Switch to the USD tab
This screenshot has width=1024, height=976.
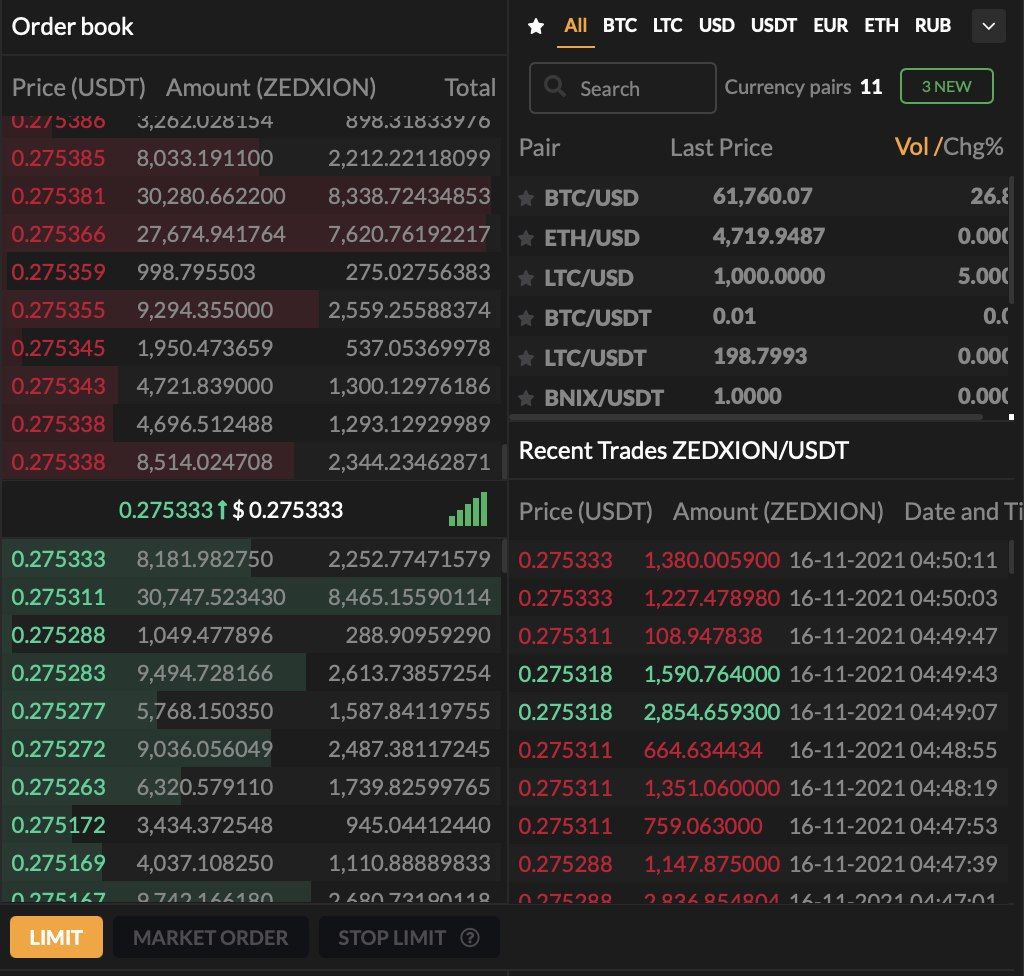pyautogui.click(x=716, y=25)
